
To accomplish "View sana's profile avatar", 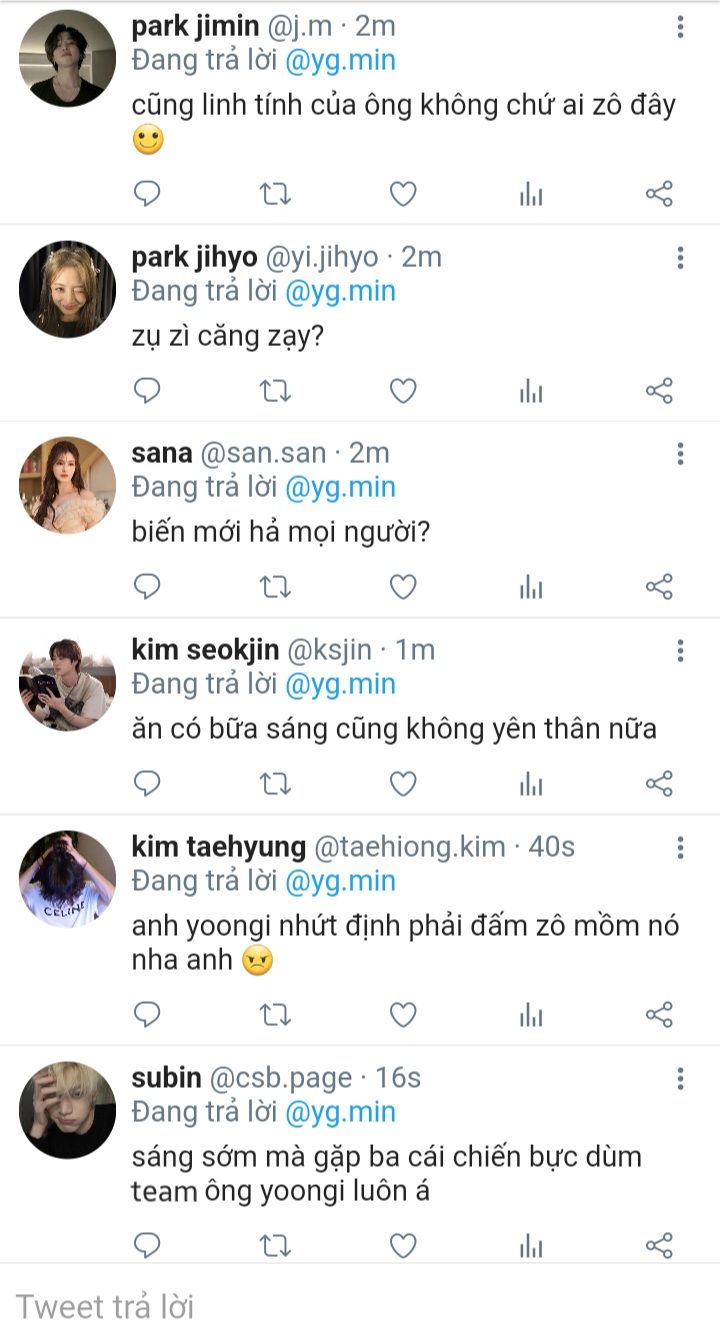I will point(68,484).
